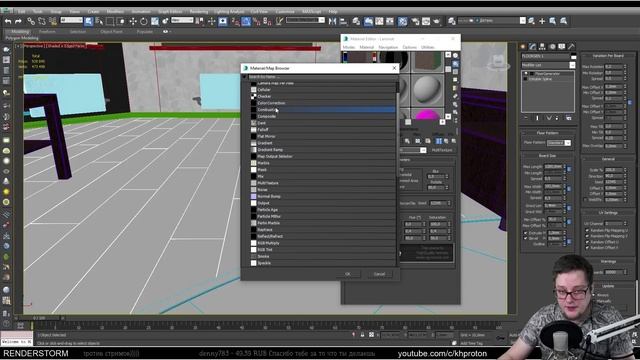
Task: Open the Rendering menu
Action: coord(199,11)
